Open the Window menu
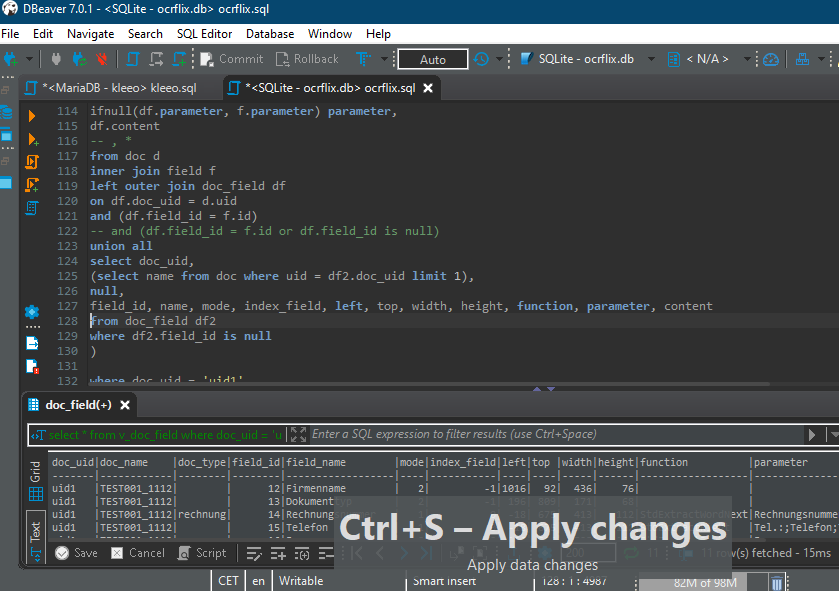Viewport: 839px width, 591px height. (330, 34)
